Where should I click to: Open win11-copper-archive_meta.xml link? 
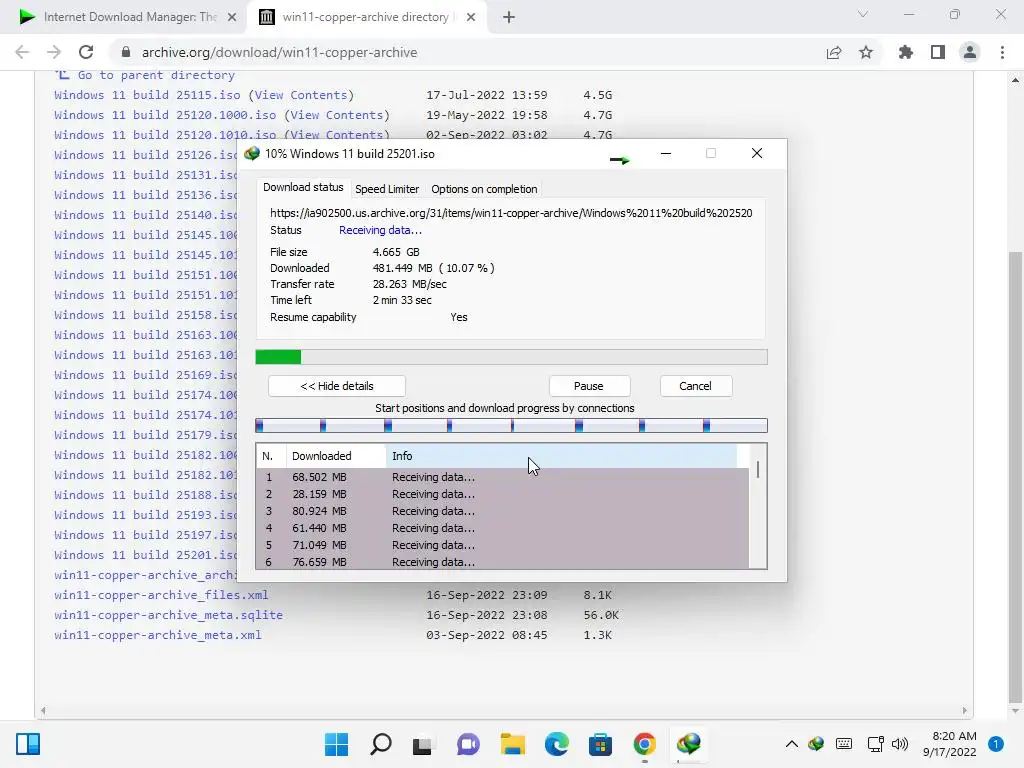point(157,635)
